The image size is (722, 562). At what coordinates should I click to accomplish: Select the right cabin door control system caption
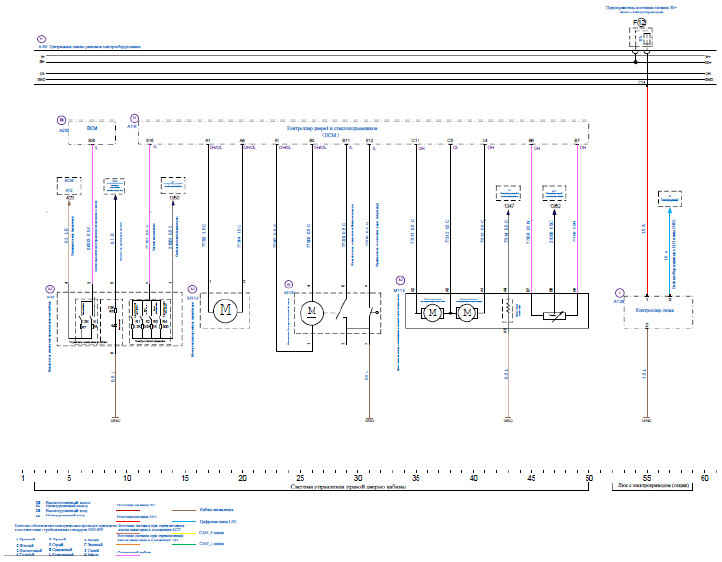[x=349, y=487]
